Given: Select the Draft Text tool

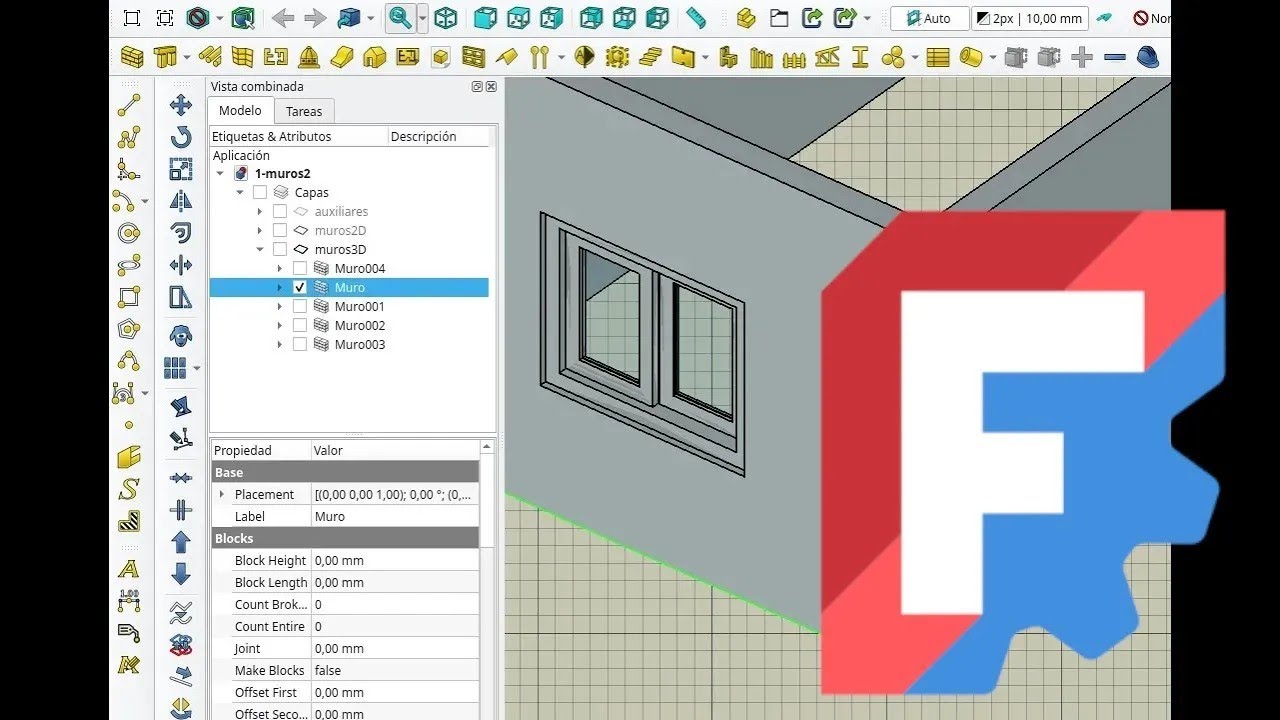Looking at the screenshot, I should point(128,569).
